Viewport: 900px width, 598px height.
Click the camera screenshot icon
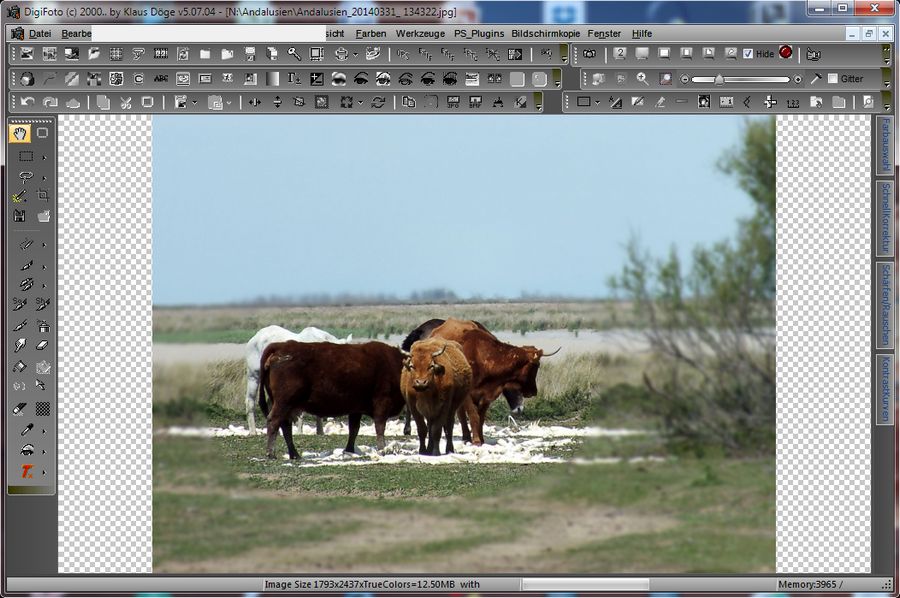coord(590,54)
